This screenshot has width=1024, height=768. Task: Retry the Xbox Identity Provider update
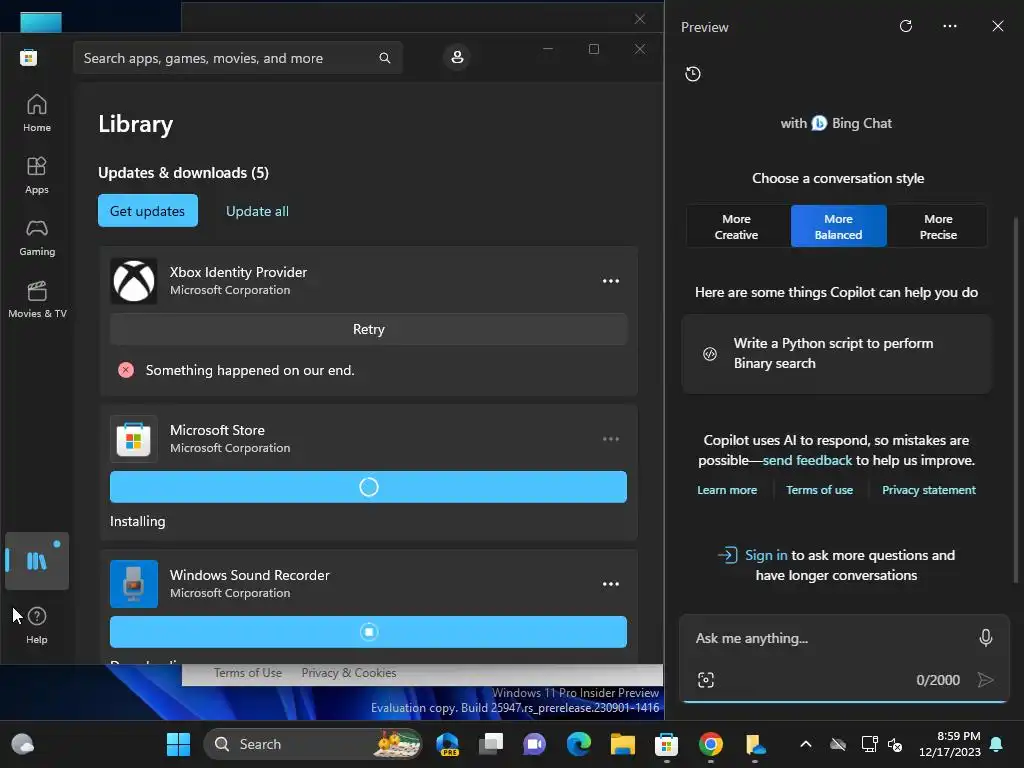(368, 329)
